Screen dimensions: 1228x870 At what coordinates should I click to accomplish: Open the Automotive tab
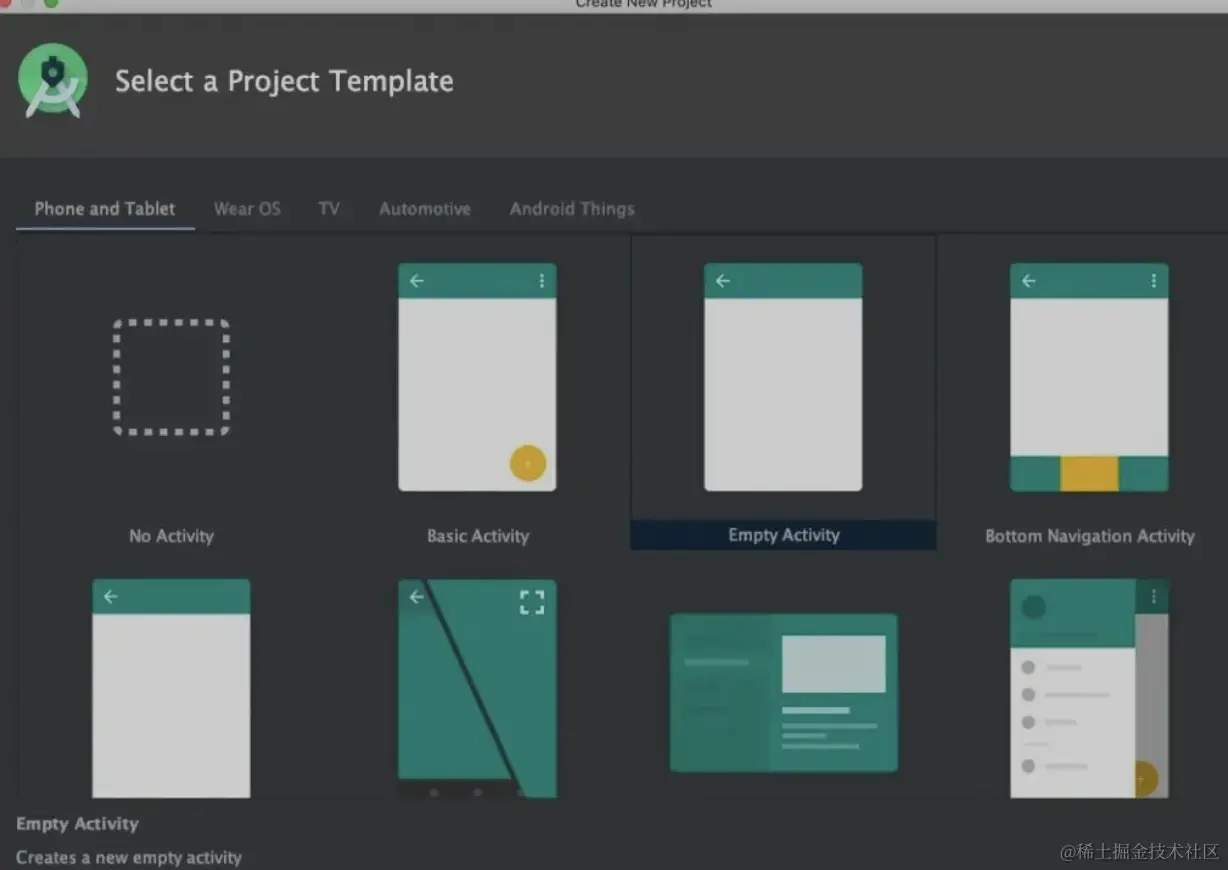click(x=425, y=209)
